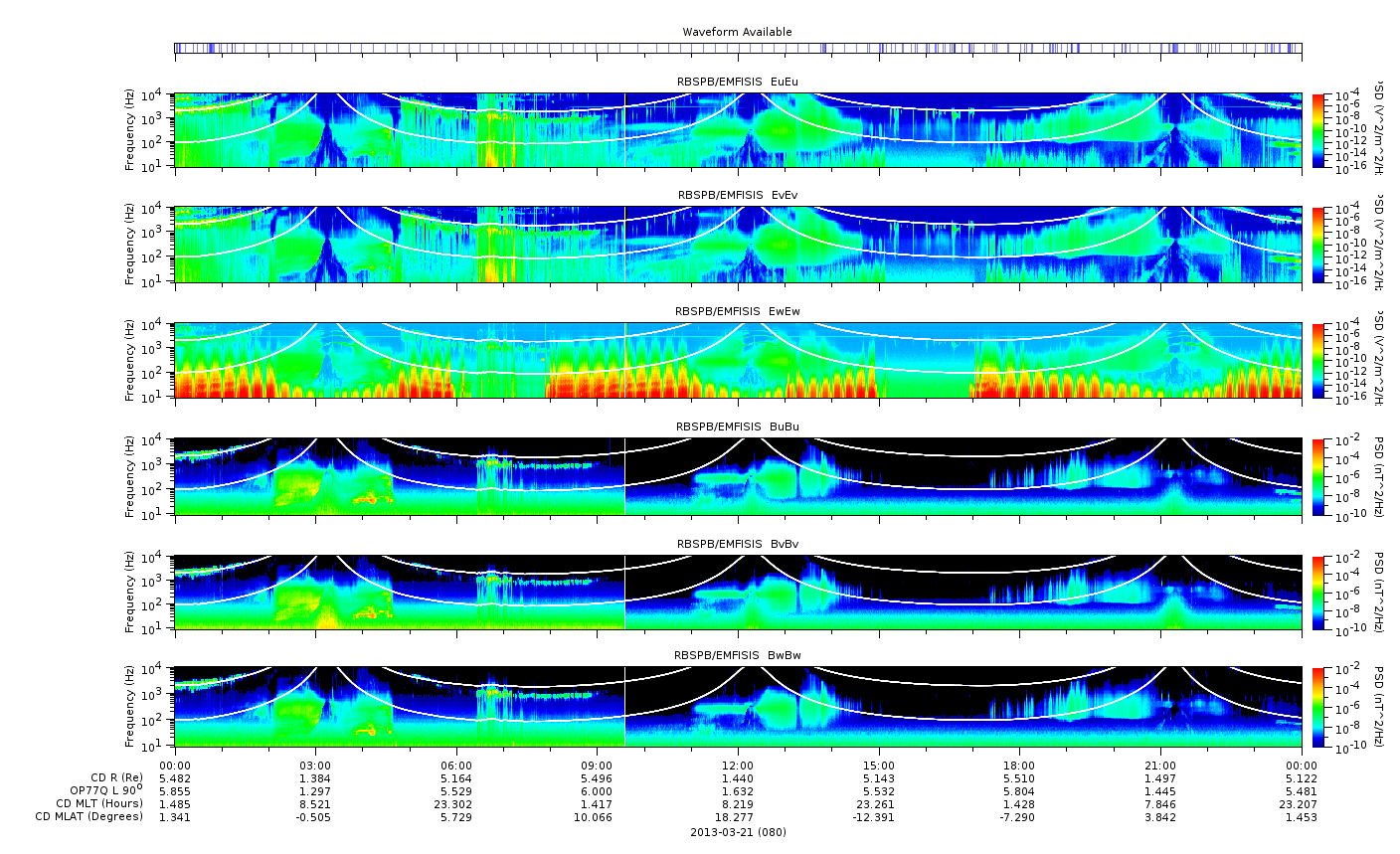Click the 'RBSPB/EMFISIS BvBv' panel title
The image size is (1400, 854).
click(x=737, y=545)
